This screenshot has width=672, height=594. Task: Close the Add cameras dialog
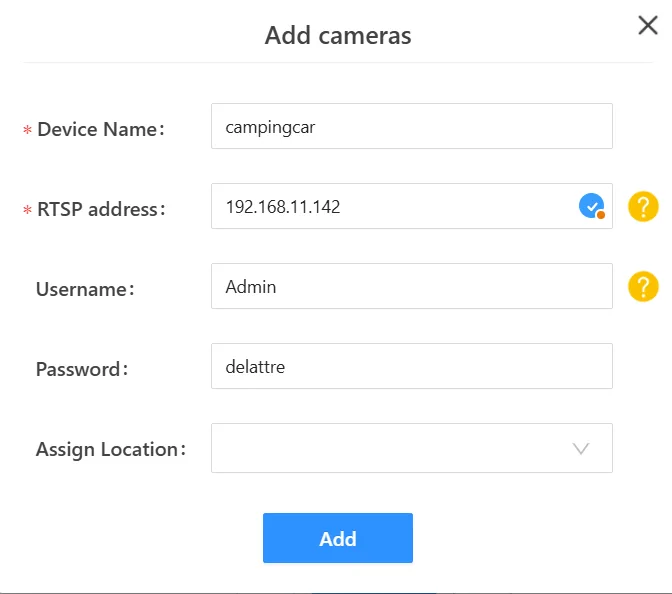(648, 26)
